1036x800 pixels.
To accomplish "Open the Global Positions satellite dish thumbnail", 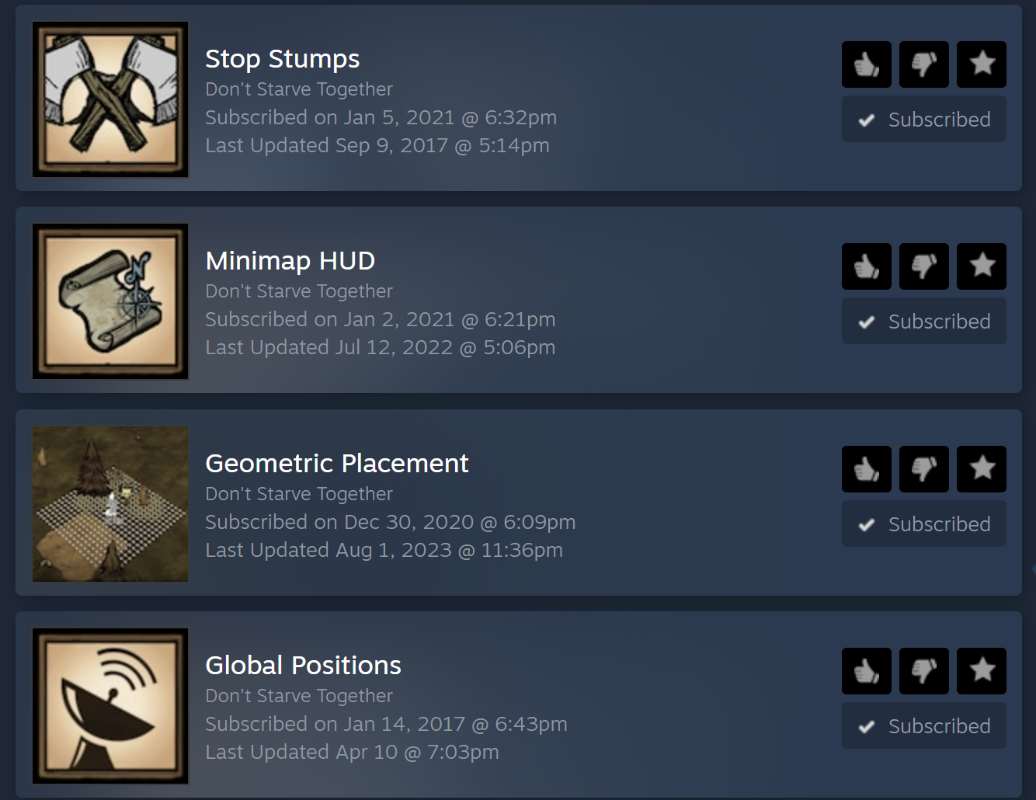I will (x=110, y=706).
